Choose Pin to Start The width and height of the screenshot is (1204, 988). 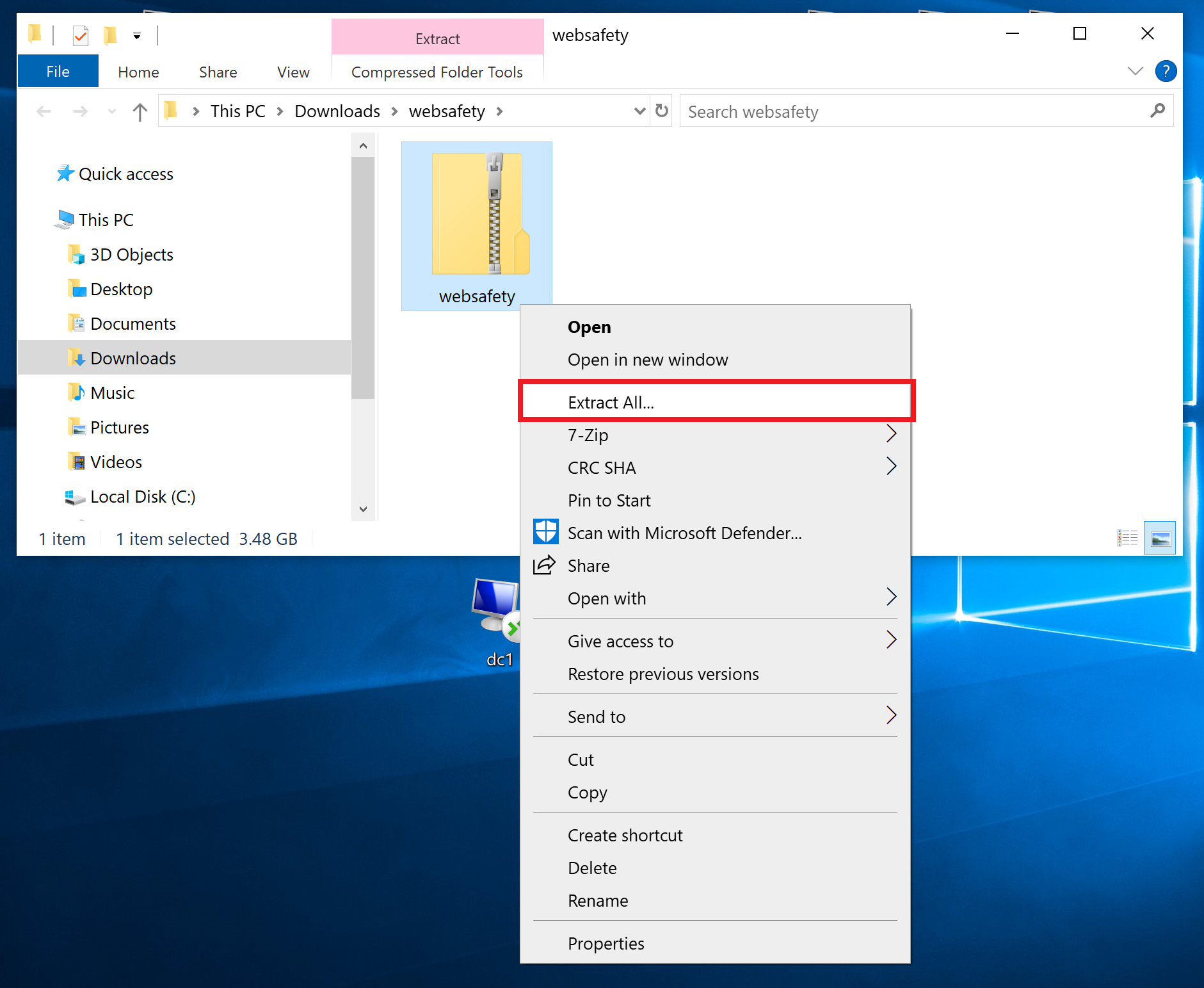coord(715,501)
